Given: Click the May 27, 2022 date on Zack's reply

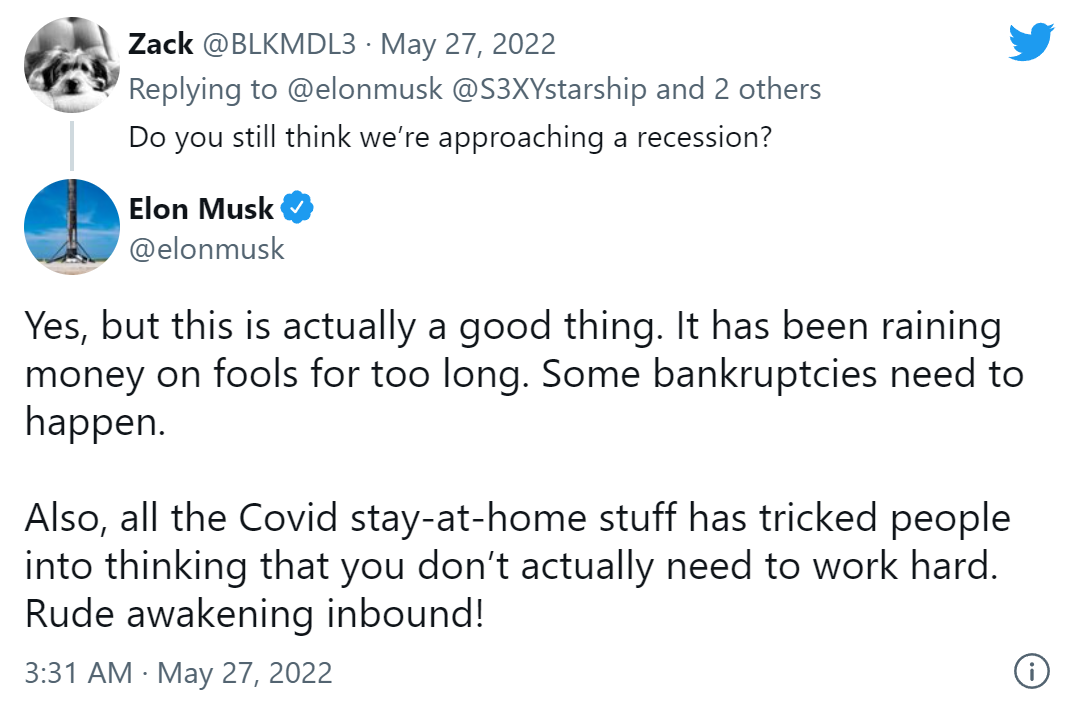Looking at the screenshot, I should (x=468, y=45).
